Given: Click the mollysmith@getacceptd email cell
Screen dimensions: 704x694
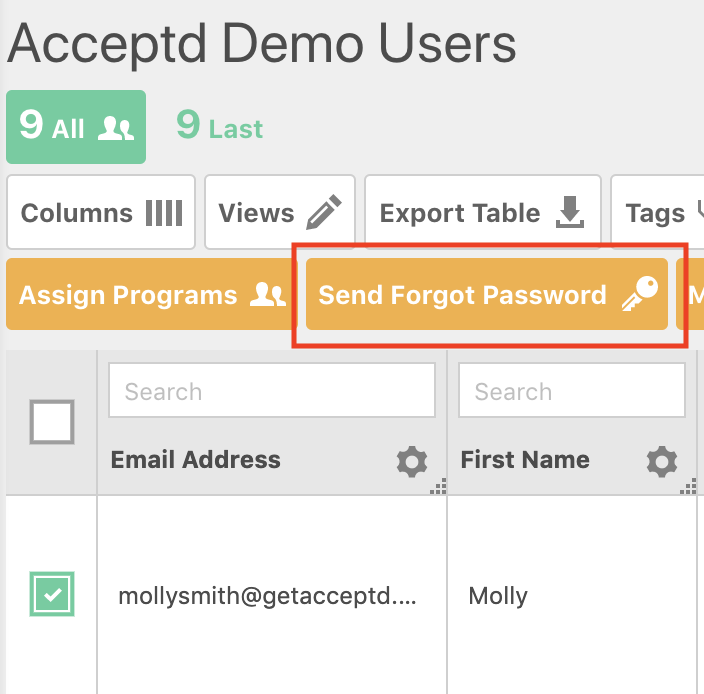Looking at the screenshot, I should (x=268, y=596).
